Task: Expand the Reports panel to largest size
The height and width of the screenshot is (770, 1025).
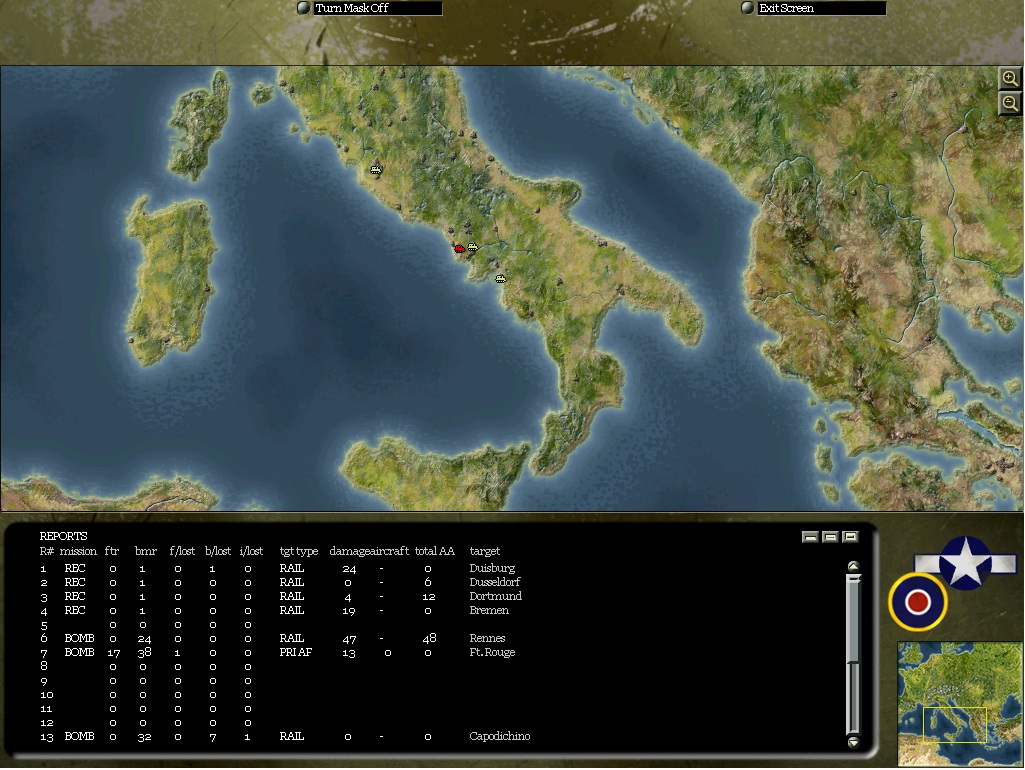Action: click(x=850, y=537)
